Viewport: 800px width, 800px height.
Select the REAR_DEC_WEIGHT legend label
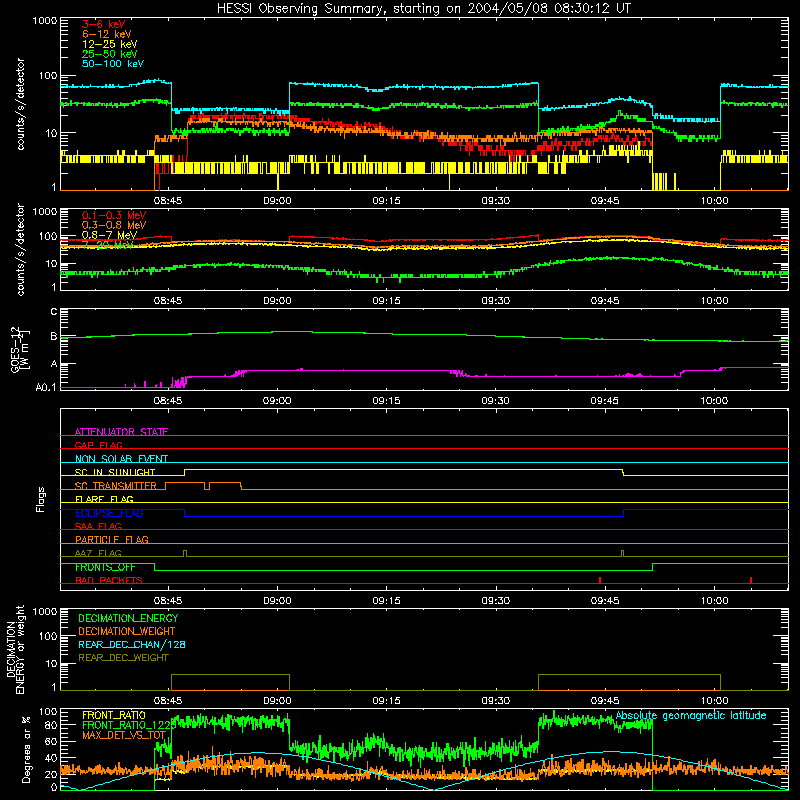click(123, 658)
